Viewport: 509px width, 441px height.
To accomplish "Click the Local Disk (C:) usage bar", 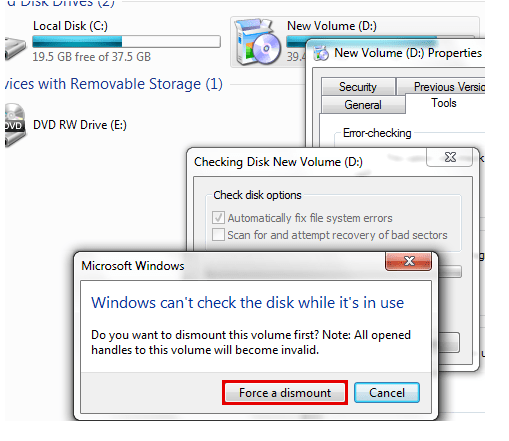I will tap(126, 42).
